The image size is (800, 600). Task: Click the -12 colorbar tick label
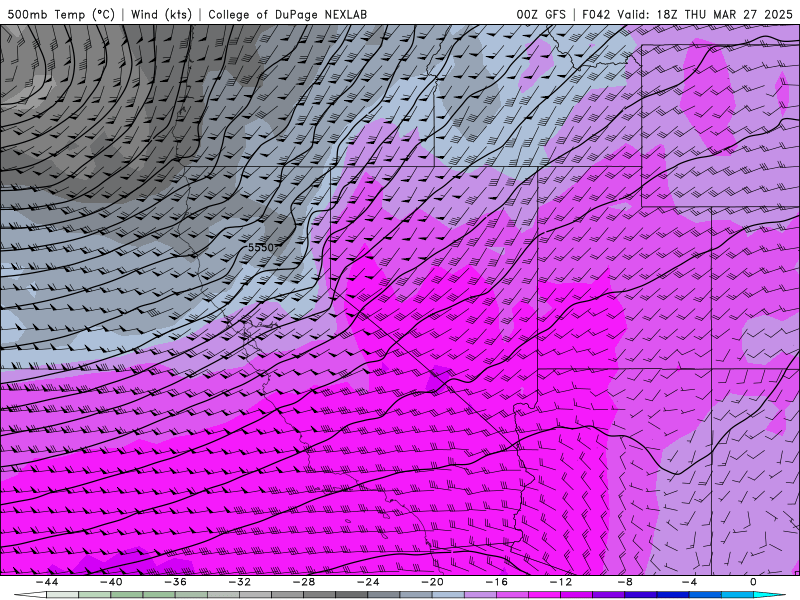561,582
